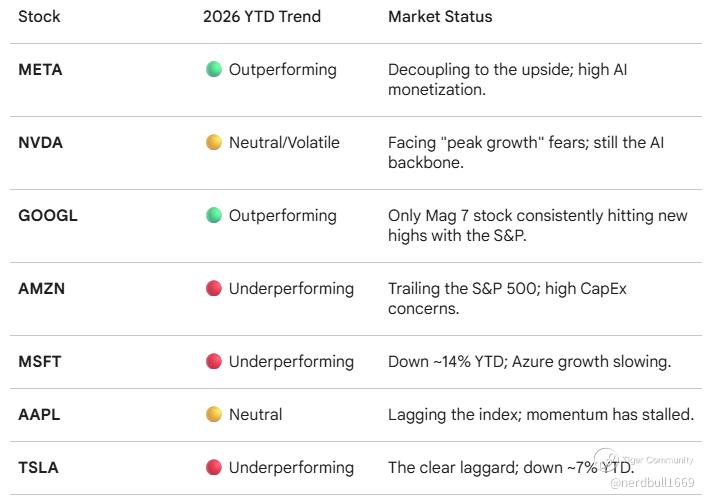Click the TSLA ticker symbol
Image resolution: width=708 pixels, height=499 pixels.
tap(38, 468)
